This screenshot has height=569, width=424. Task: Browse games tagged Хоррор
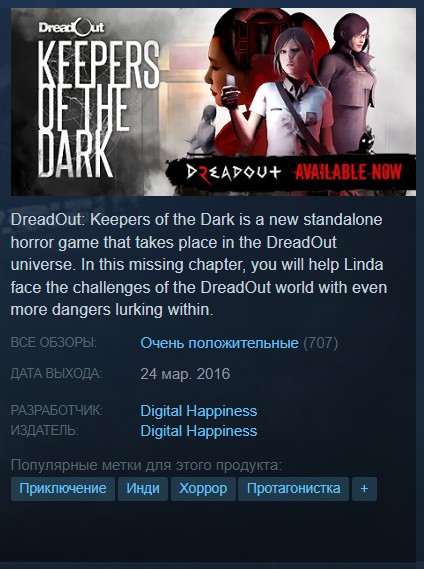(x=203, y=488)
